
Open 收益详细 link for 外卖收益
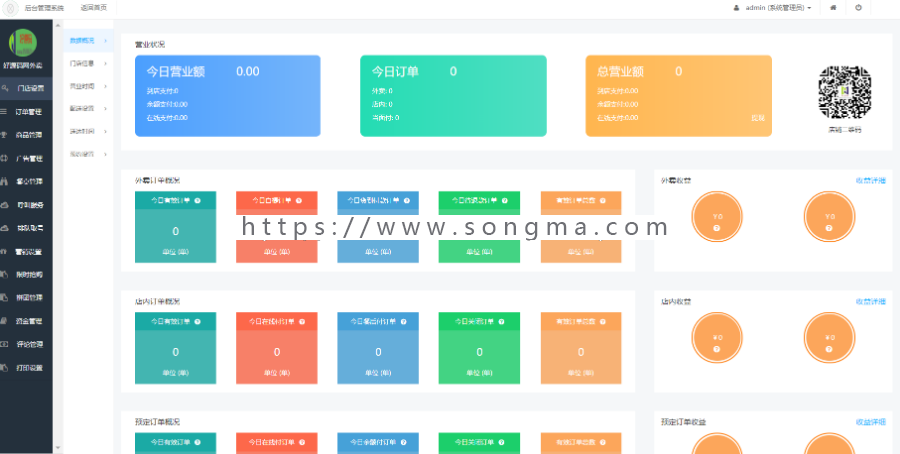tap(871, 181)
